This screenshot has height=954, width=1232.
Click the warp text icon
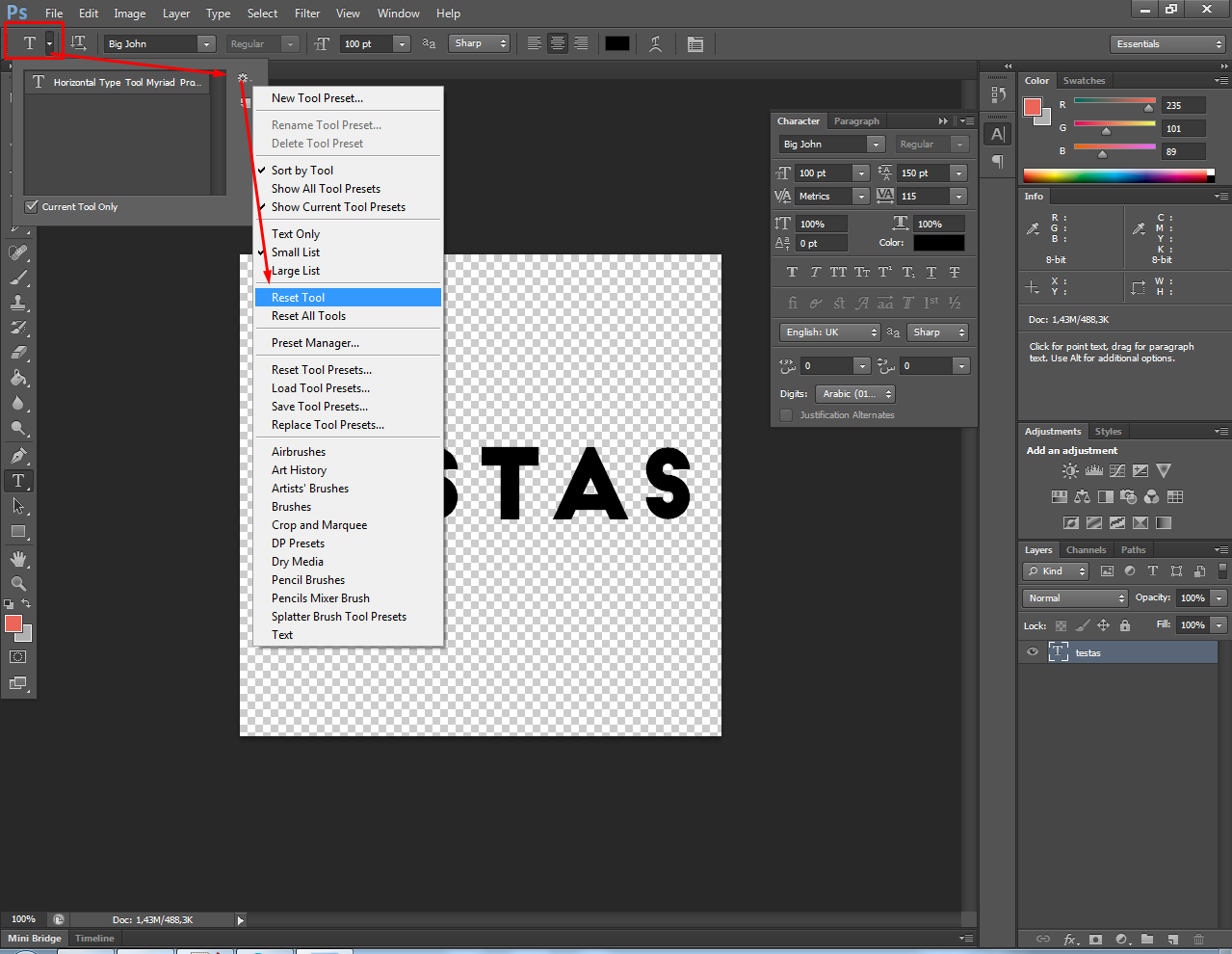(x=656, y=43)
